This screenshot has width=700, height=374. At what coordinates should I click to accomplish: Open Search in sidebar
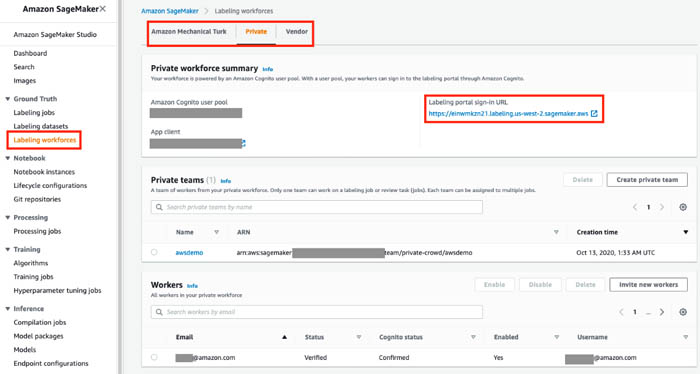tap(24, 67)
